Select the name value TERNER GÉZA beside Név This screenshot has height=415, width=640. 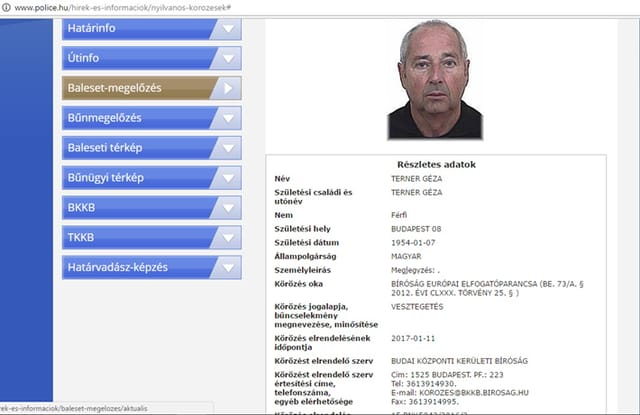tap(416, 179)
